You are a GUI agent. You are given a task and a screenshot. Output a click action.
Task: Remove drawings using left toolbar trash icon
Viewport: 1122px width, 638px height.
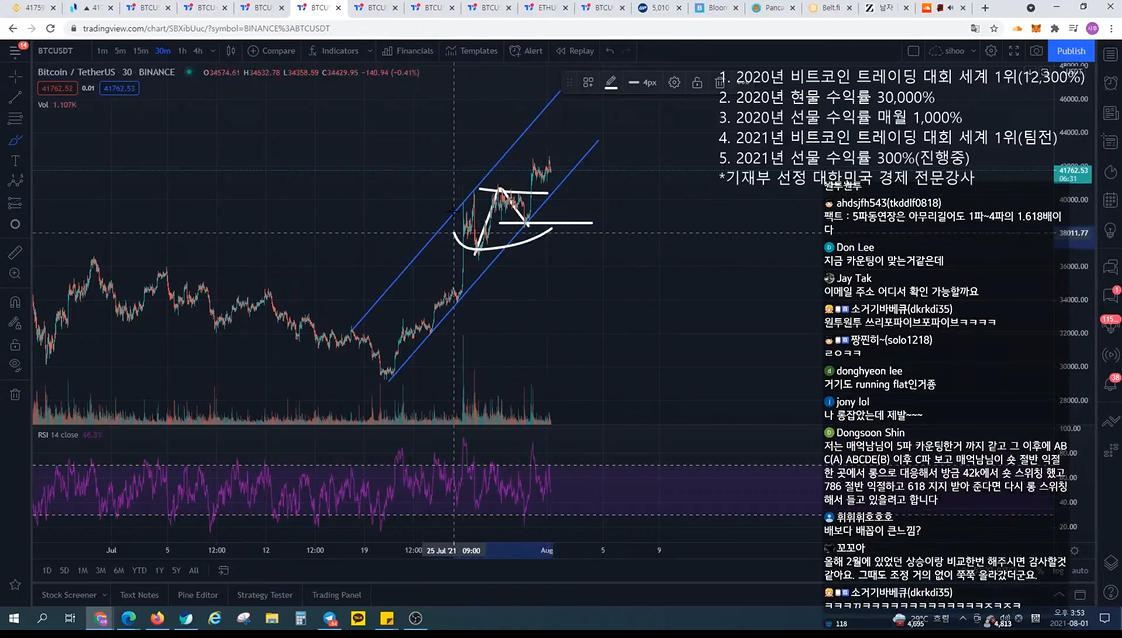click(15, 394)
